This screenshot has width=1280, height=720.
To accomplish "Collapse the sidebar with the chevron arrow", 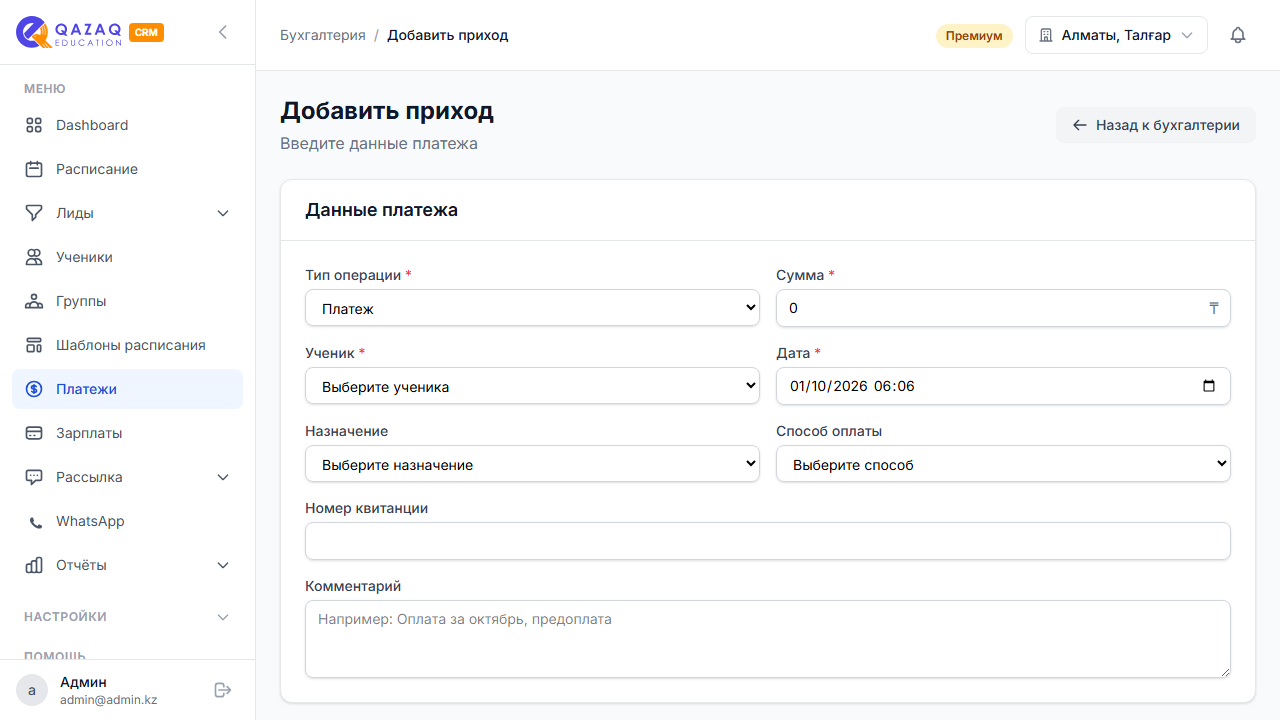I will (x=223, y=32).
